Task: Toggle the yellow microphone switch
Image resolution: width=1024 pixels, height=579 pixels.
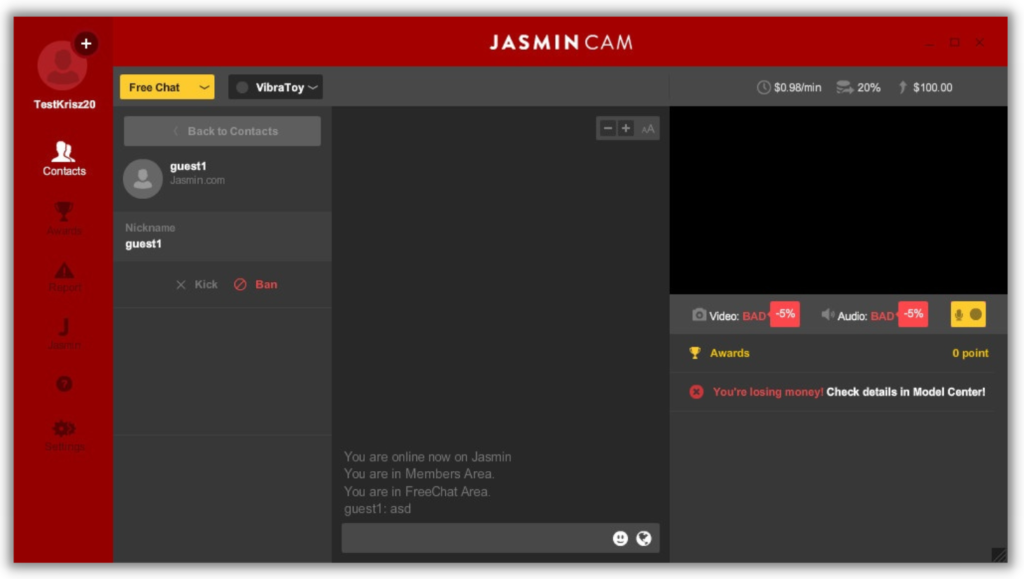Action: point(968,315)
